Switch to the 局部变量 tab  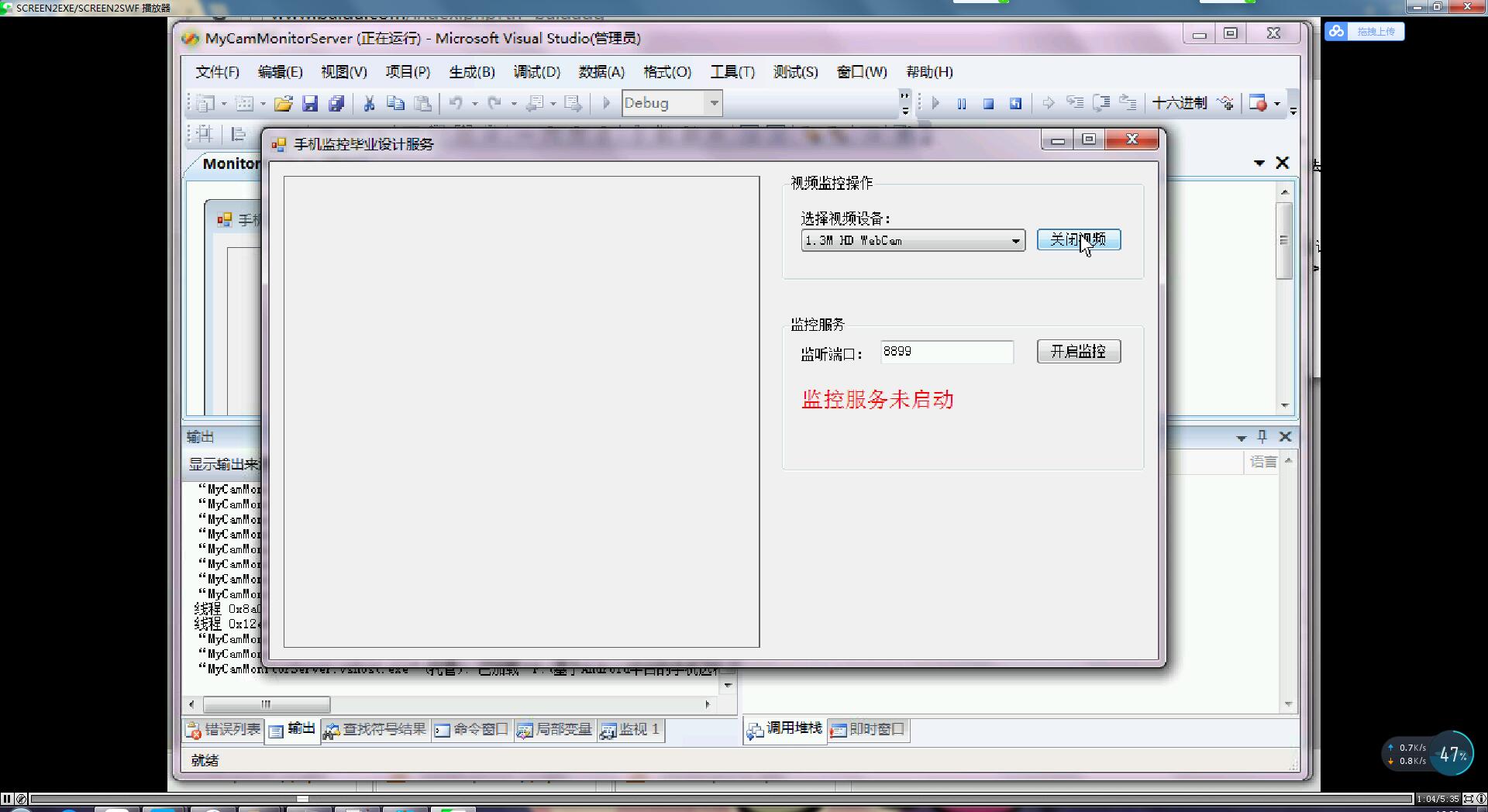[x=555, y=730]
